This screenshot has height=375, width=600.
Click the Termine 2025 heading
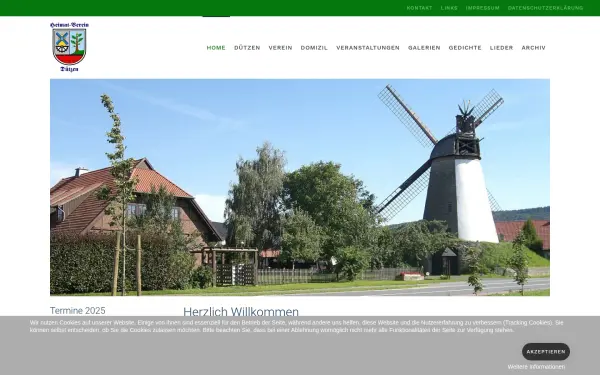78,311
